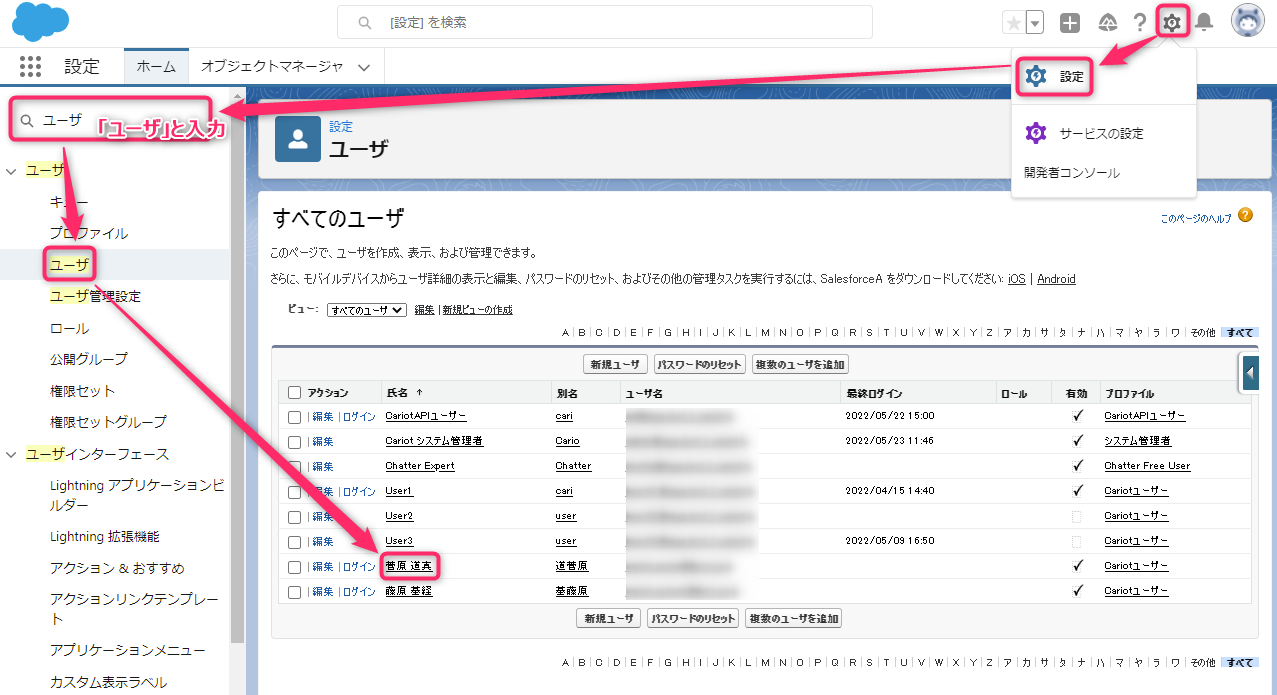
Task: Click the top 複数のユーザを追加 button
Action: (800, 364)
